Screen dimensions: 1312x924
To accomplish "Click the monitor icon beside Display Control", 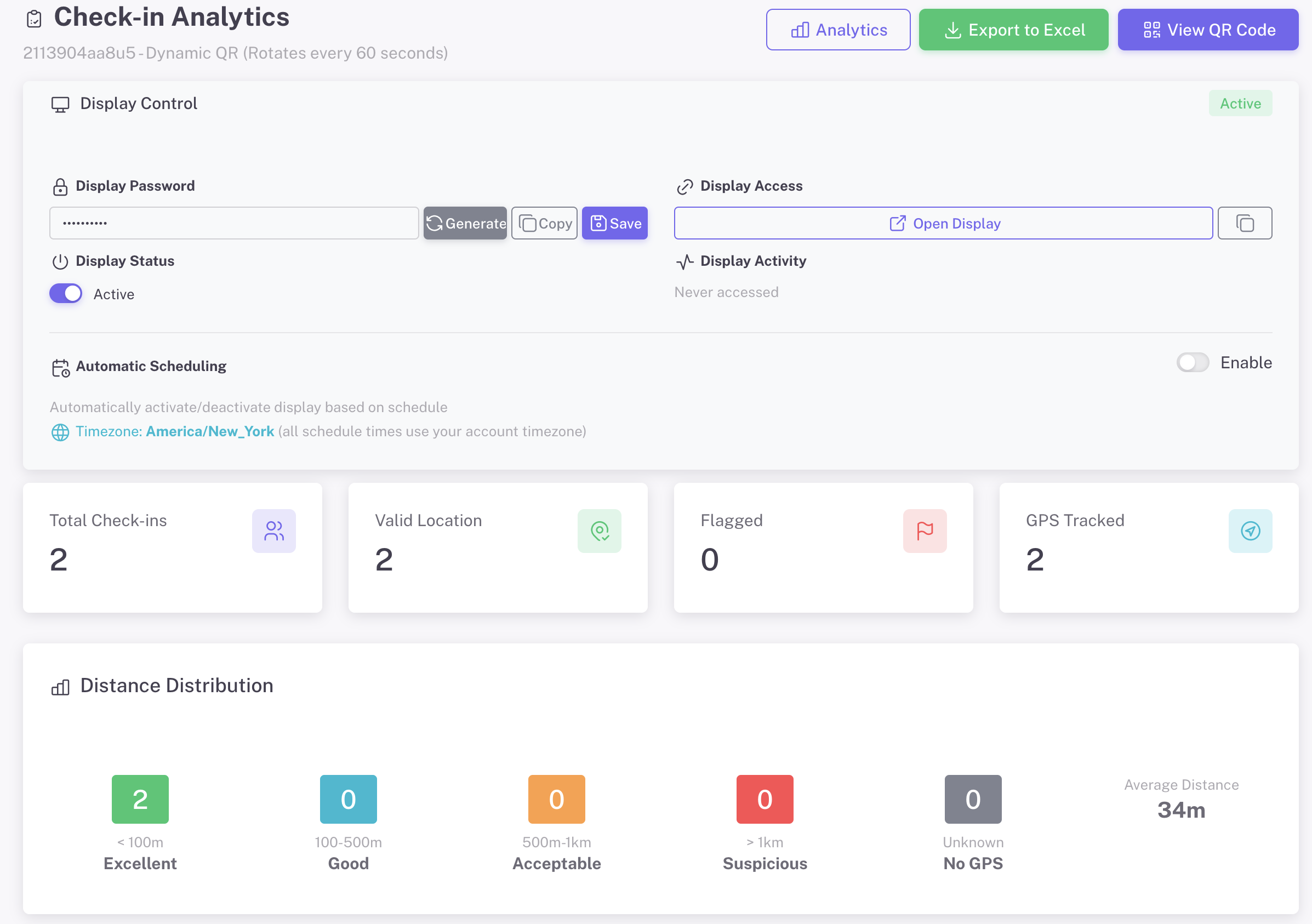I will coord(61,104).
